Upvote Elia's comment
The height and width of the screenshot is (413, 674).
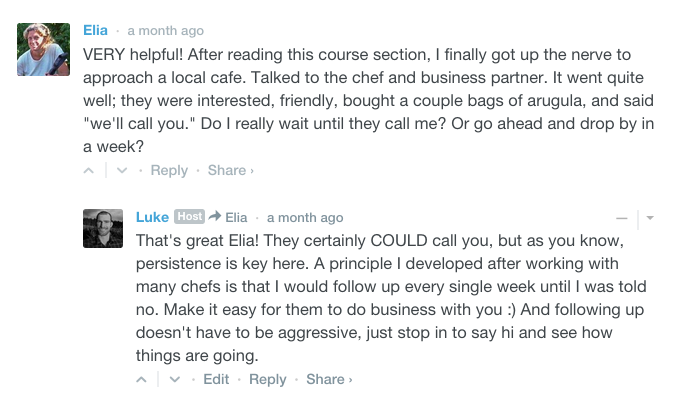click(89, 171)
